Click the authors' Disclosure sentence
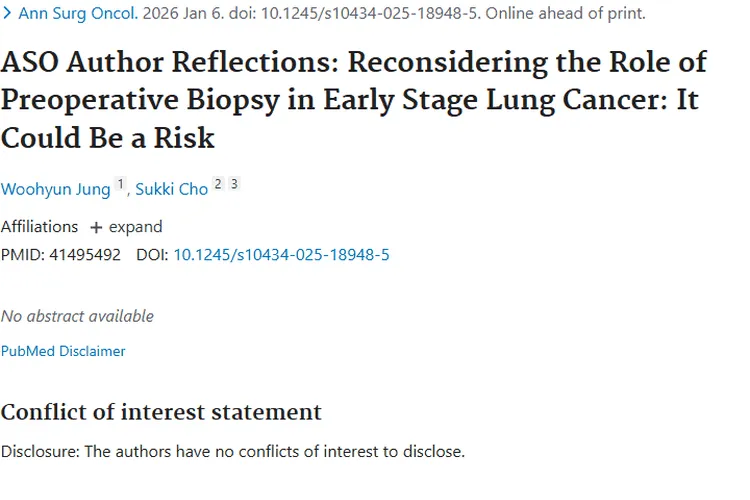The image size is (750, 500). 233,451
